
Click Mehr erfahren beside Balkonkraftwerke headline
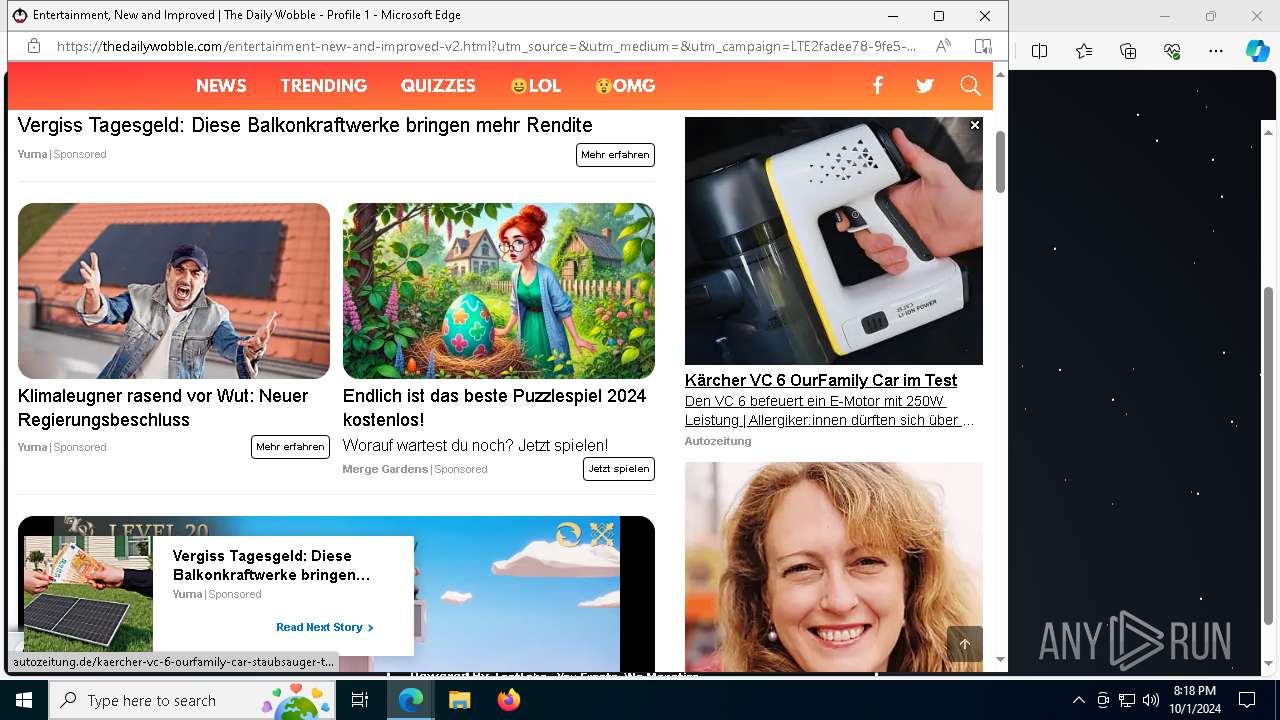tap(615, 155)
